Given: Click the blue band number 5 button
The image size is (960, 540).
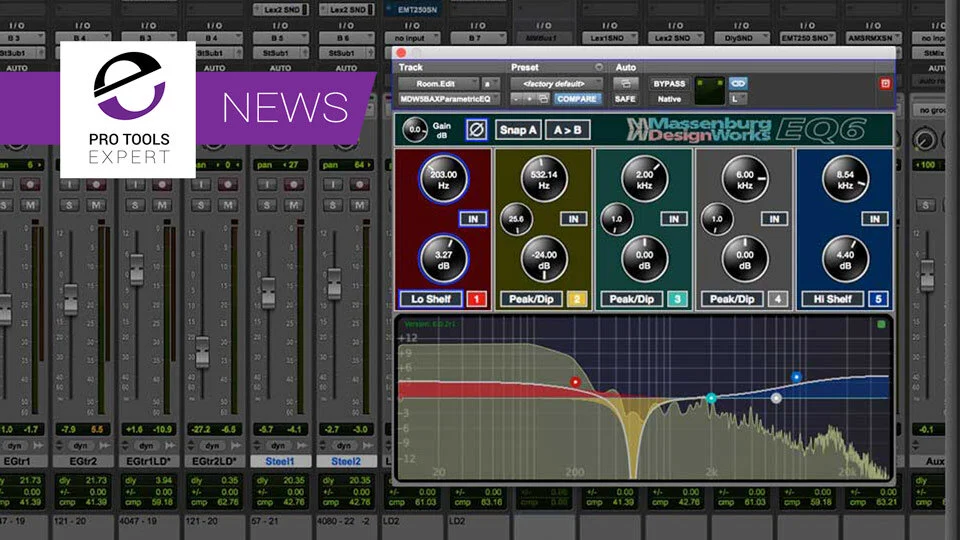Looking at the screenshot, I should point(878,299).
